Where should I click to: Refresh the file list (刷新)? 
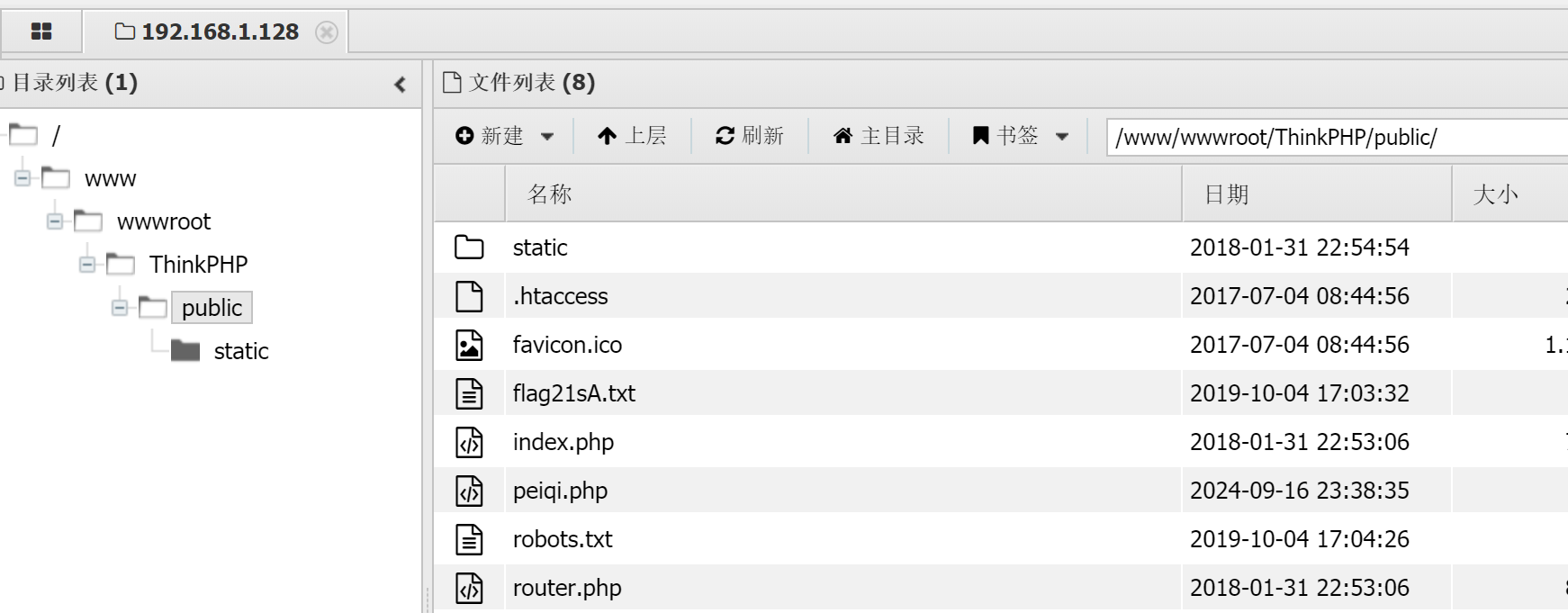click(x=750, y=136)
